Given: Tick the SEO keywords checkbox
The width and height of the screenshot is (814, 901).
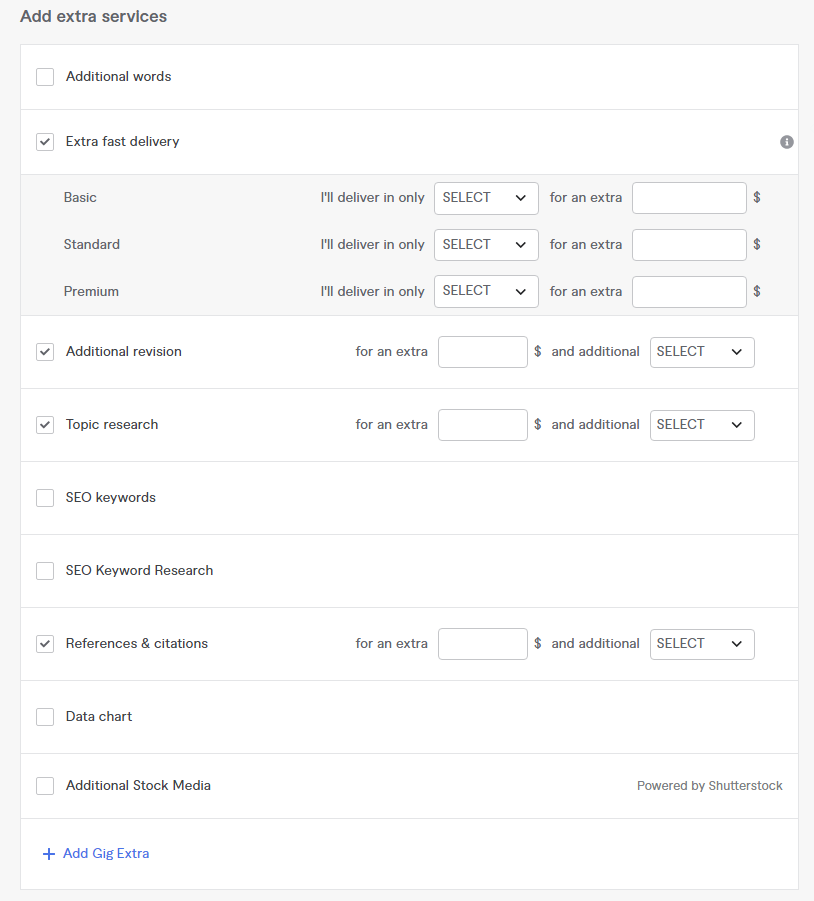Looking at the screenshot, I should click(45, 498).
